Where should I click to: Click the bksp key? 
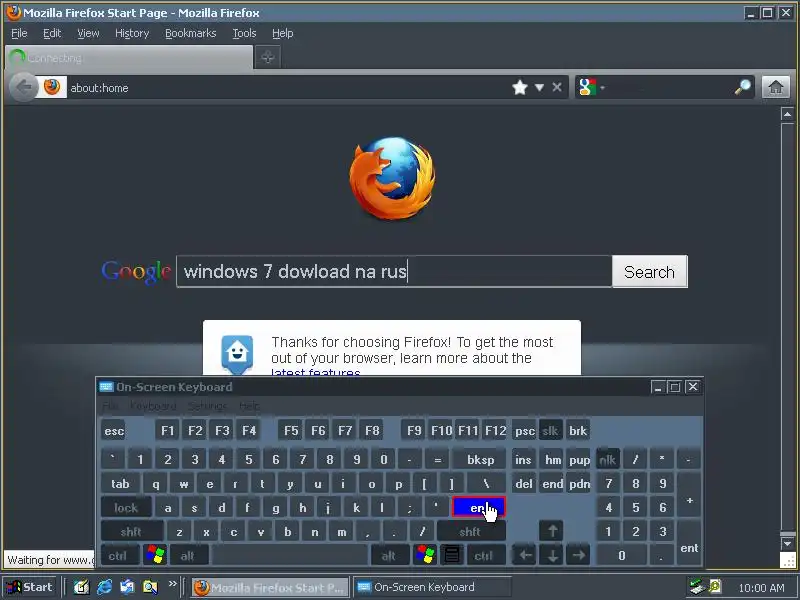tap(480, 460)
